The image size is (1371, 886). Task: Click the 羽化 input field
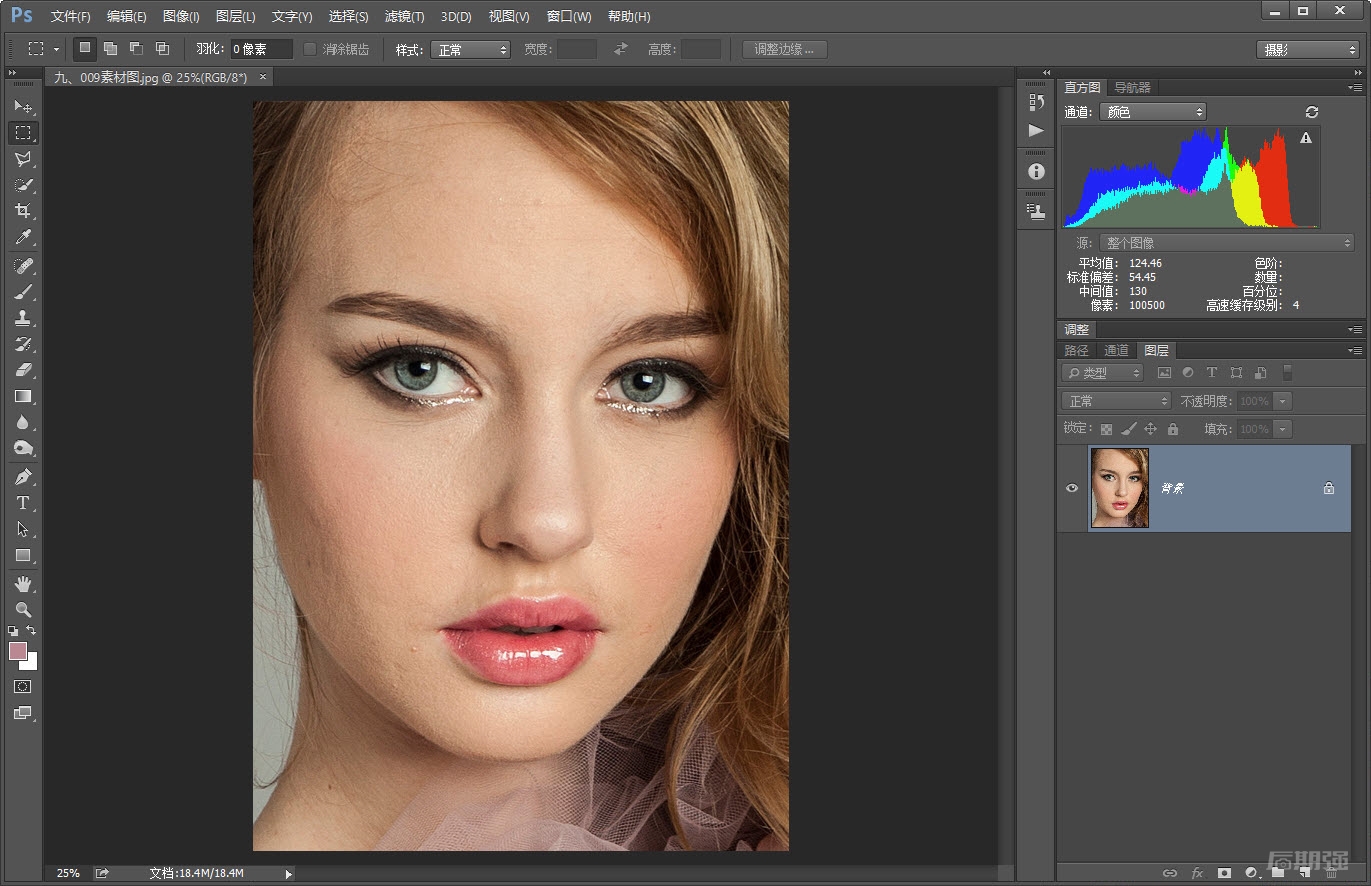coord(261,49)
